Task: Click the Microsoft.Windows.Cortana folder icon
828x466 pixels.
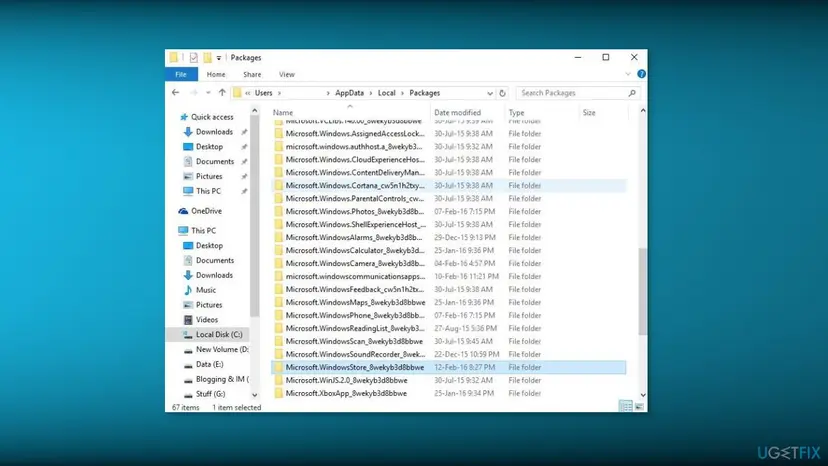Action: tap(278, 185)
